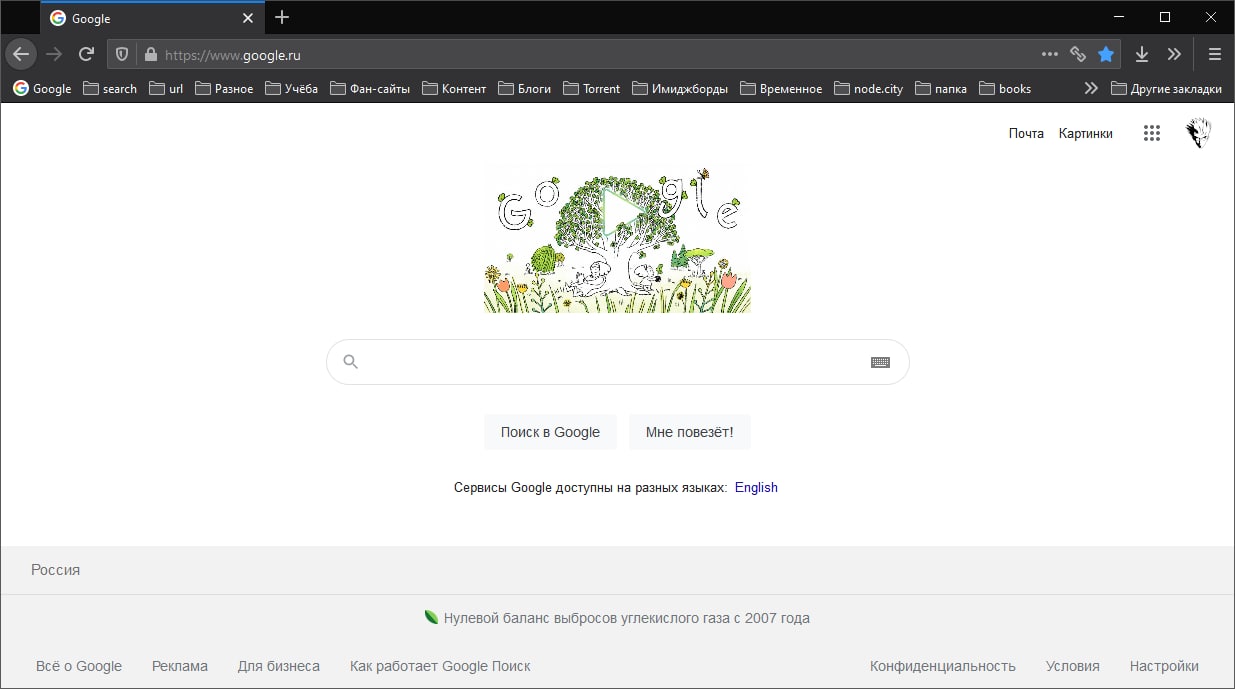Open Другие закладки folder
This screenshot has height=689, width=1235.
1167,88
